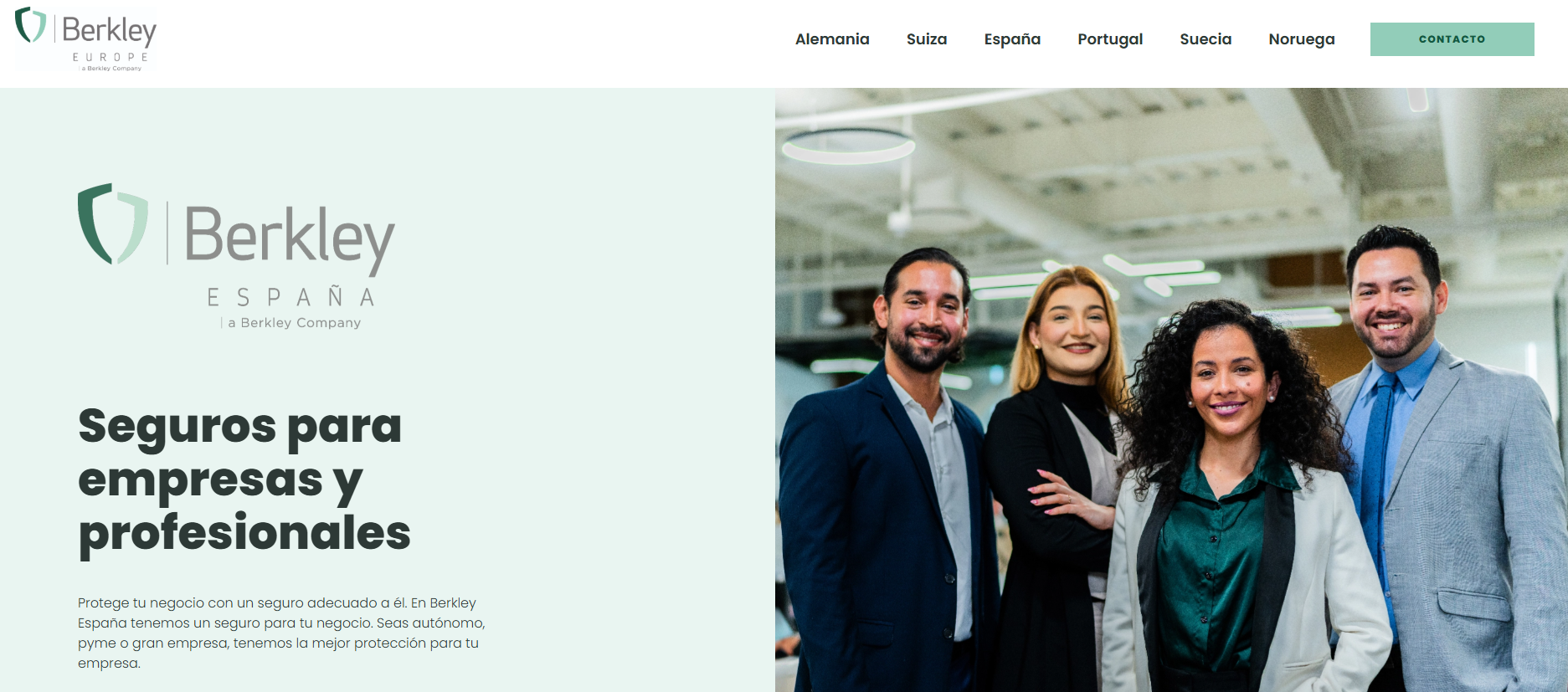Click the 'Protege tu negocio' paragraph text
The image size is (1568, 692).
(x=281, y=633)
